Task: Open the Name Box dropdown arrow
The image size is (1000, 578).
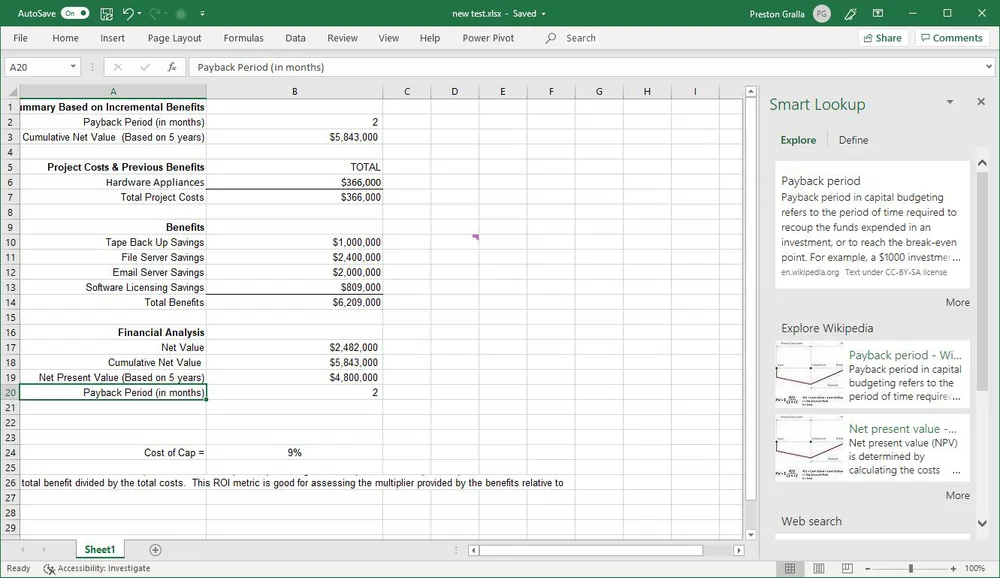Action: pos(73,67)
